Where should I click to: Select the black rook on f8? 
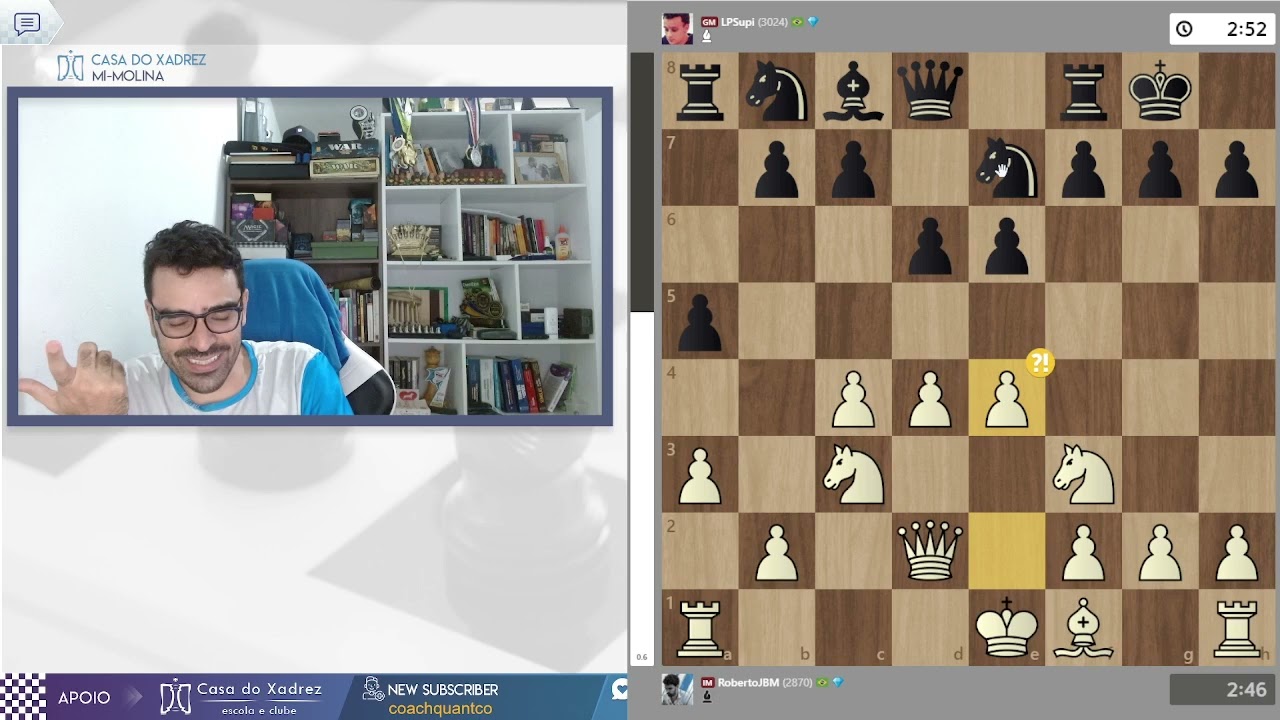pyautogui.click(x=1083, y=91)
